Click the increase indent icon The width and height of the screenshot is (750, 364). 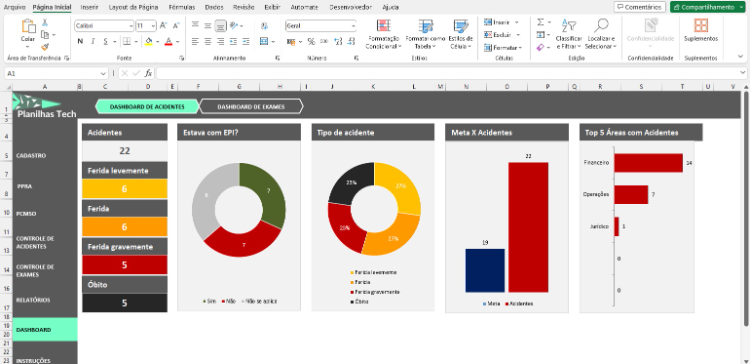(x=246, y=42)
